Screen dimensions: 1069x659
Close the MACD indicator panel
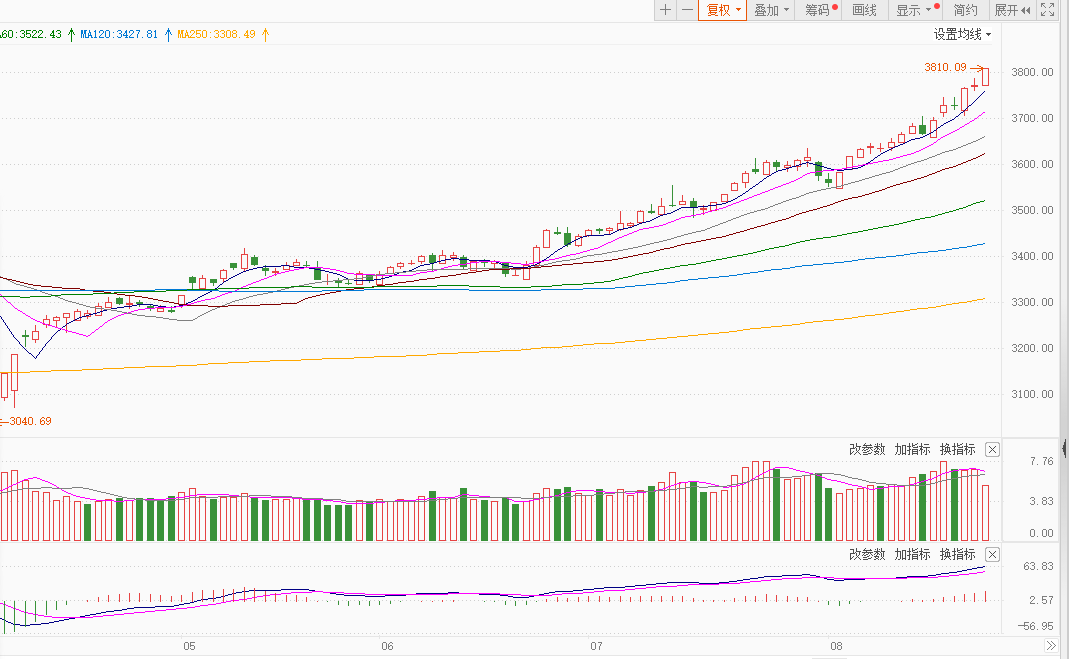click(x=993, y=554)
